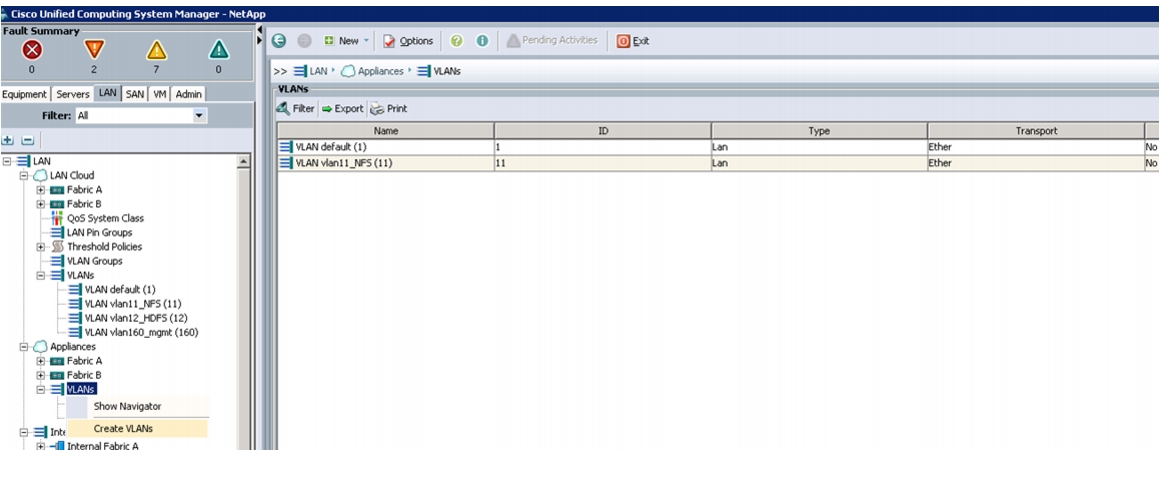Click the warning faults teal triangle icon
This screenshot has width=1161, height=483.
(218, 50)
